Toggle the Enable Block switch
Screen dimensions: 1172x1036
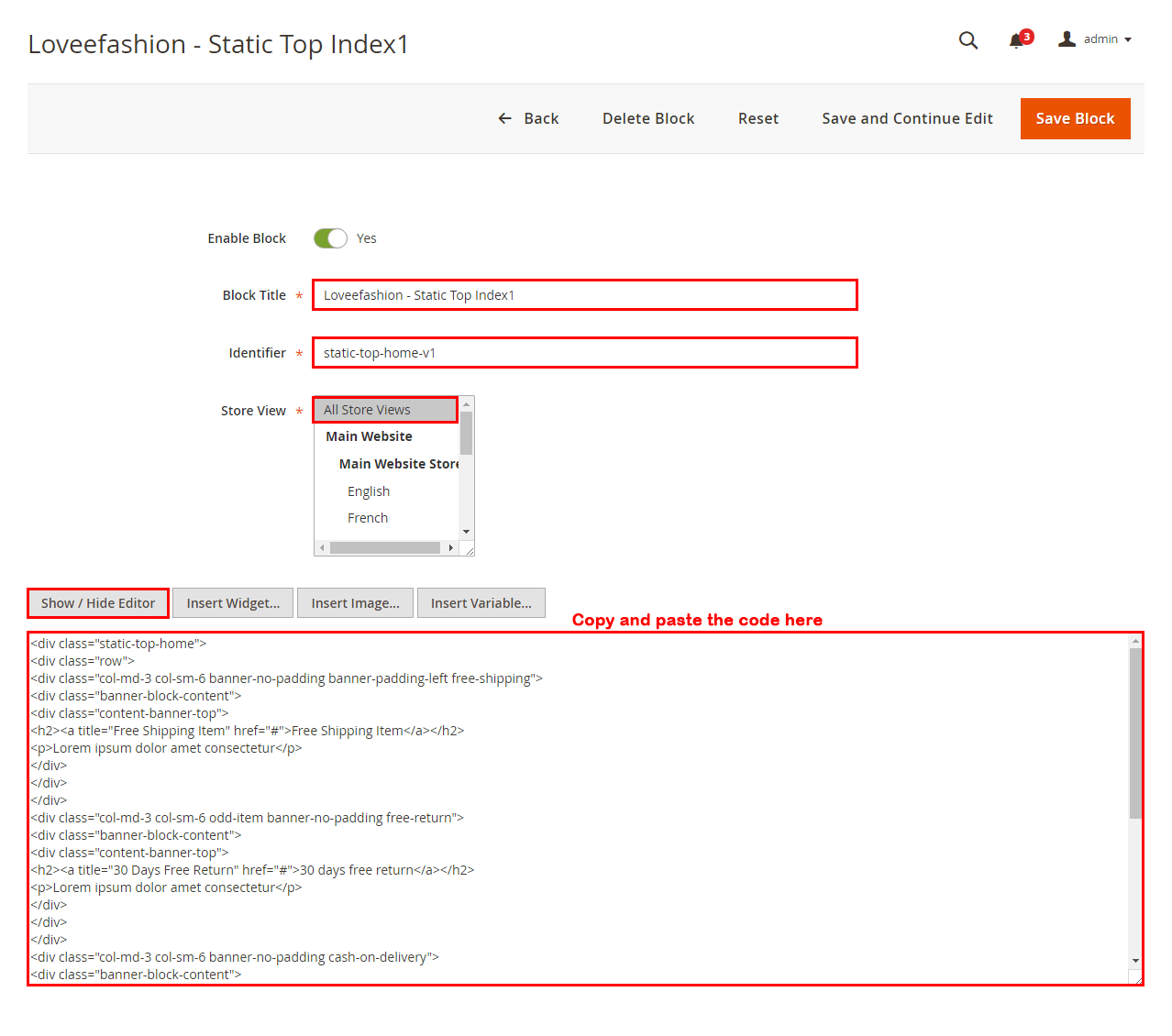coord(330,238)
